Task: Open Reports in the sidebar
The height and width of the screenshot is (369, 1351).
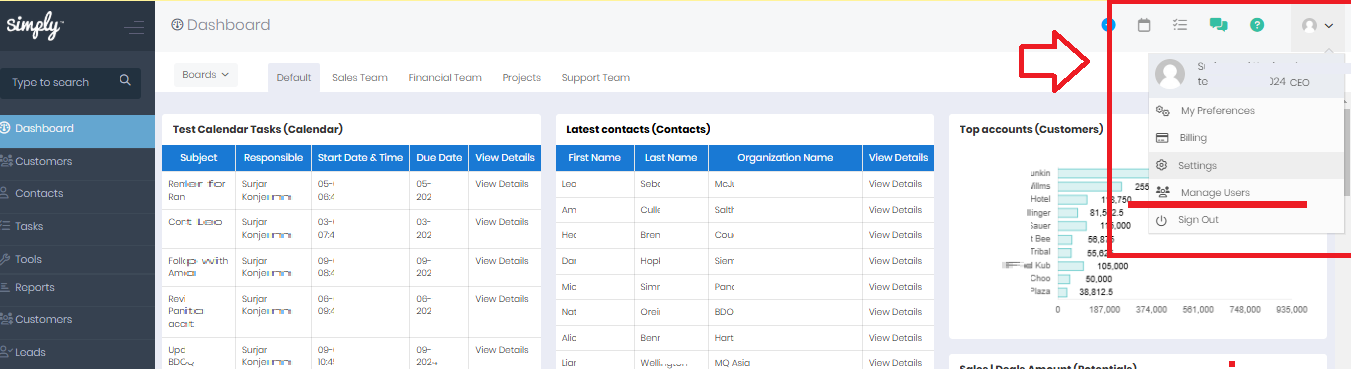Action: (x=34, y=287)
